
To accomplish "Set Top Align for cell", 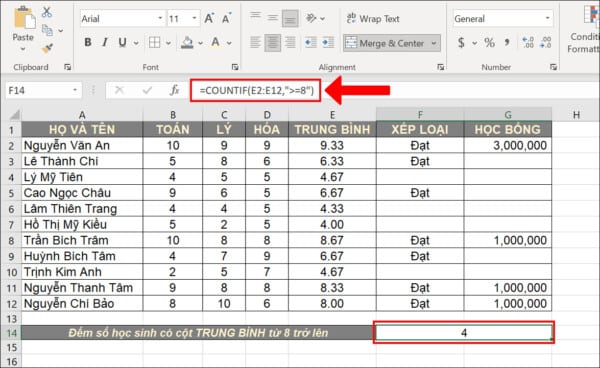I will 255,17.
